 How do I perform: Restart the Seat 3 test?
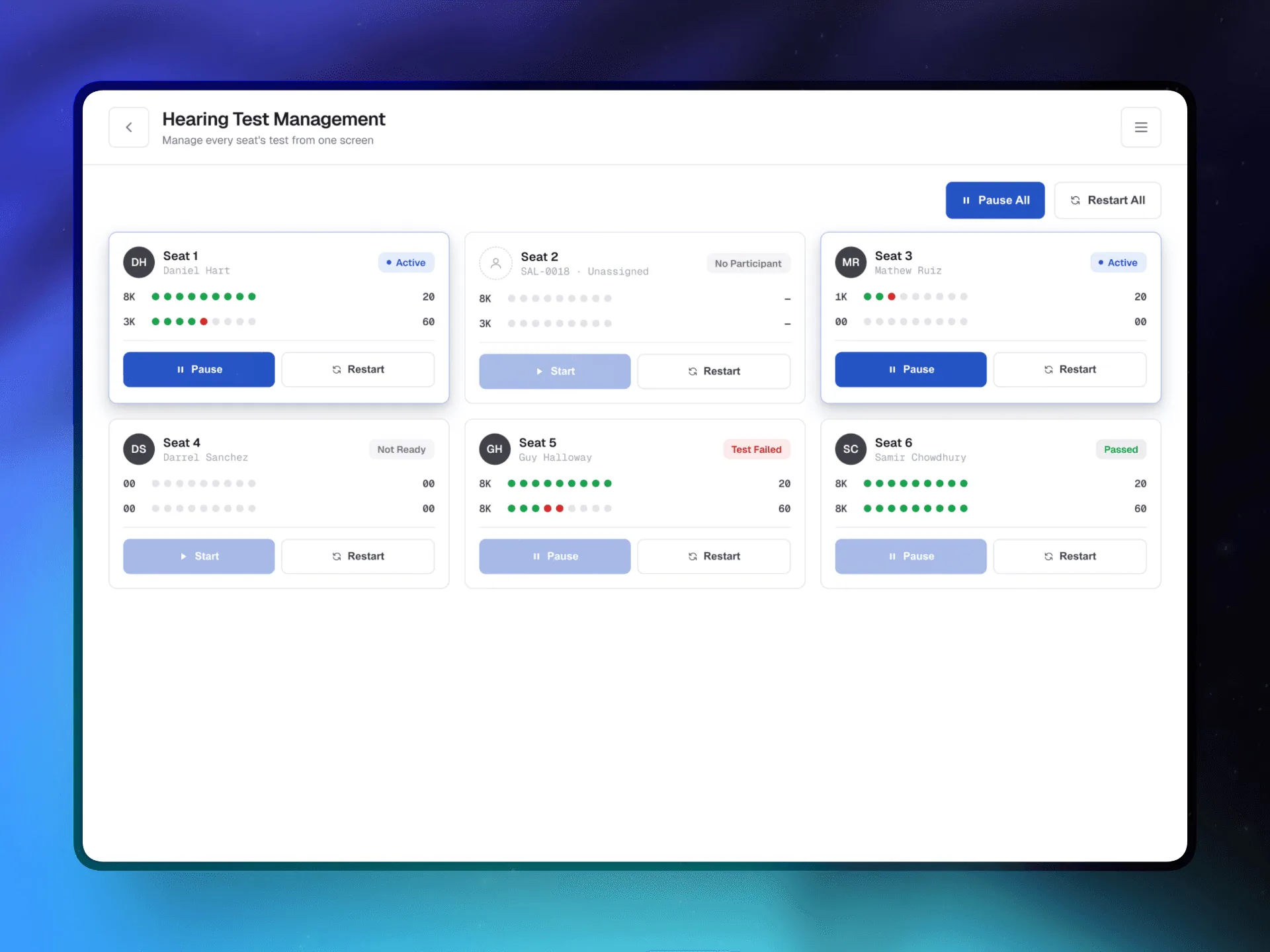[x=1070, y=370]
